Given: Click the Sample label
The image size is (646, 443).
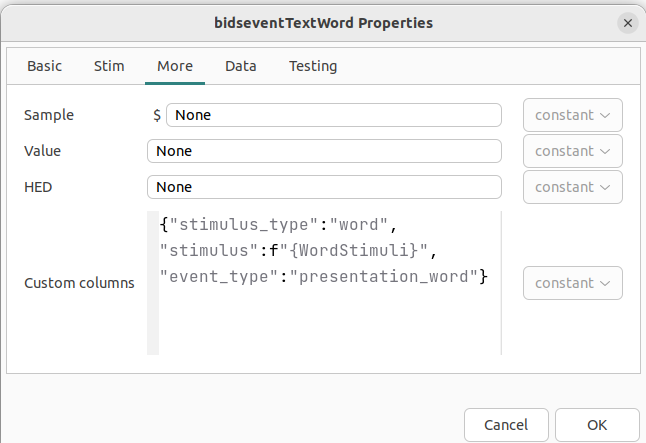Looking at the screenshot, I should [x=49, y=115].
